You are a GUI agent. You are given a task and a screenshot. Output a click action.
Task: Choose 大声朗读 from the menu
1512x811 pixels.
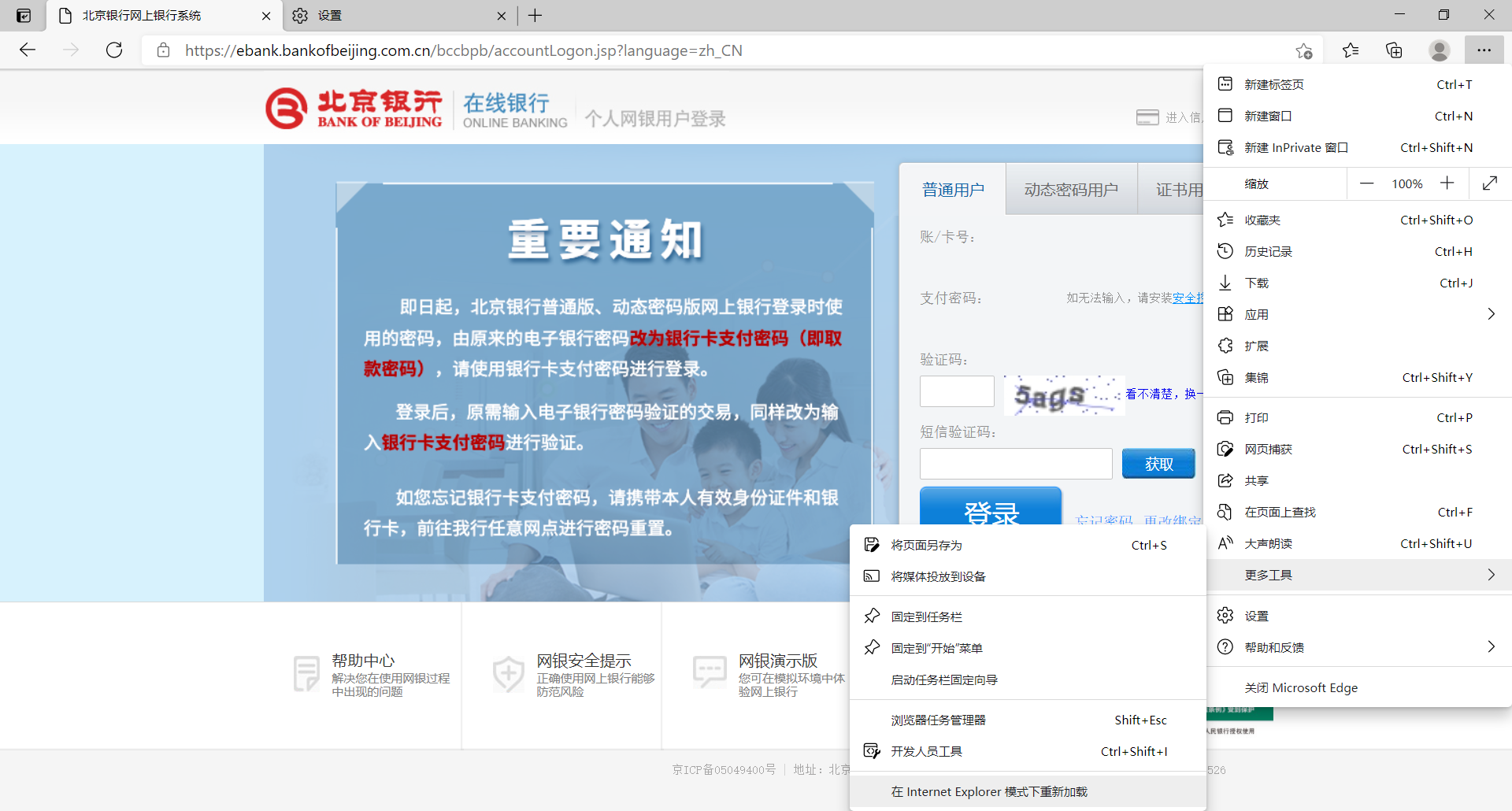1358,543
